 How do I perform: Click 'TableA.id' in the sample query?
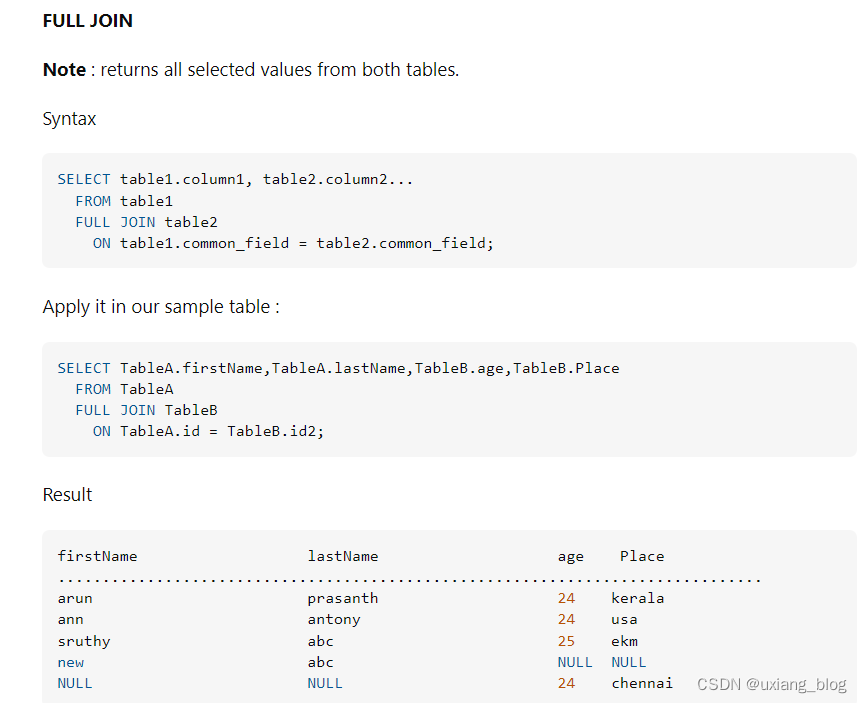(160, 431)
